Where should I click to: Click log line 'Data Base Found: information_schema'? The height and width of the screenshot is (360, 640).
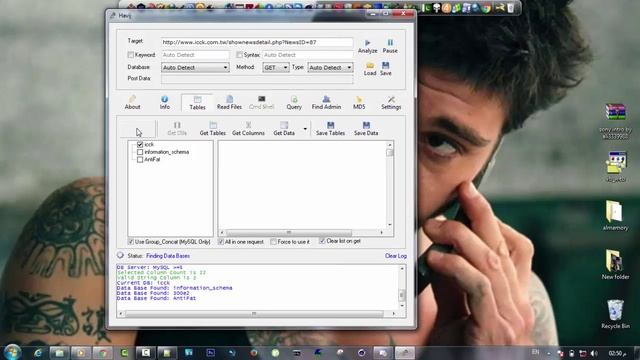(174, 288)
